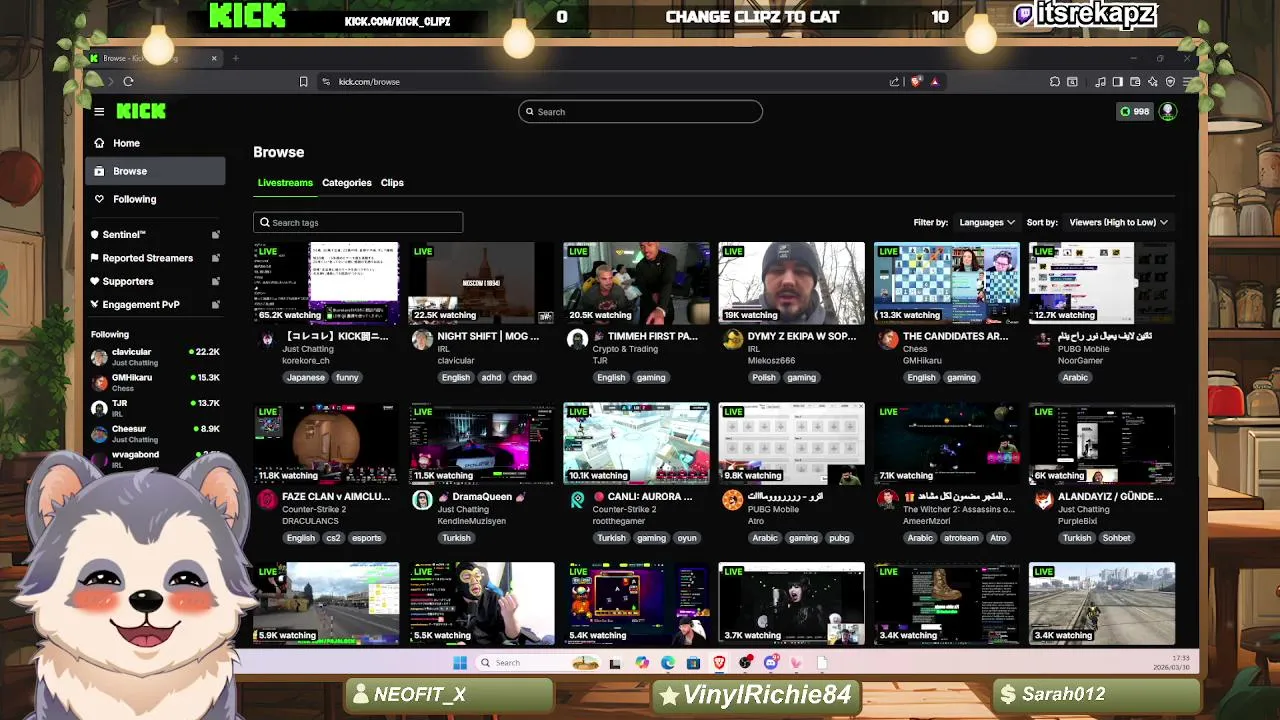Click the chad tag chip
This screenshot has height=720, width=1280.
(x=522, y=378)
